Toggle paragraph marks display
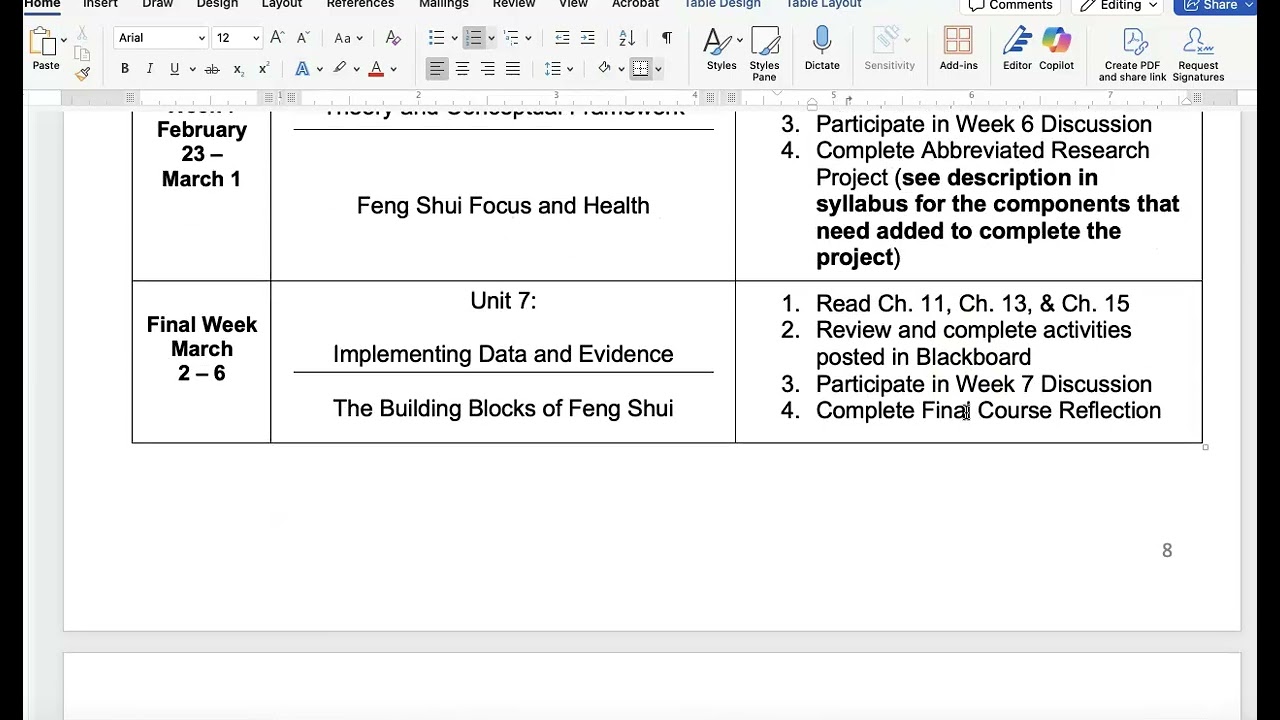The height and width of the screenshot is (720, 1280). click(667, 38)
